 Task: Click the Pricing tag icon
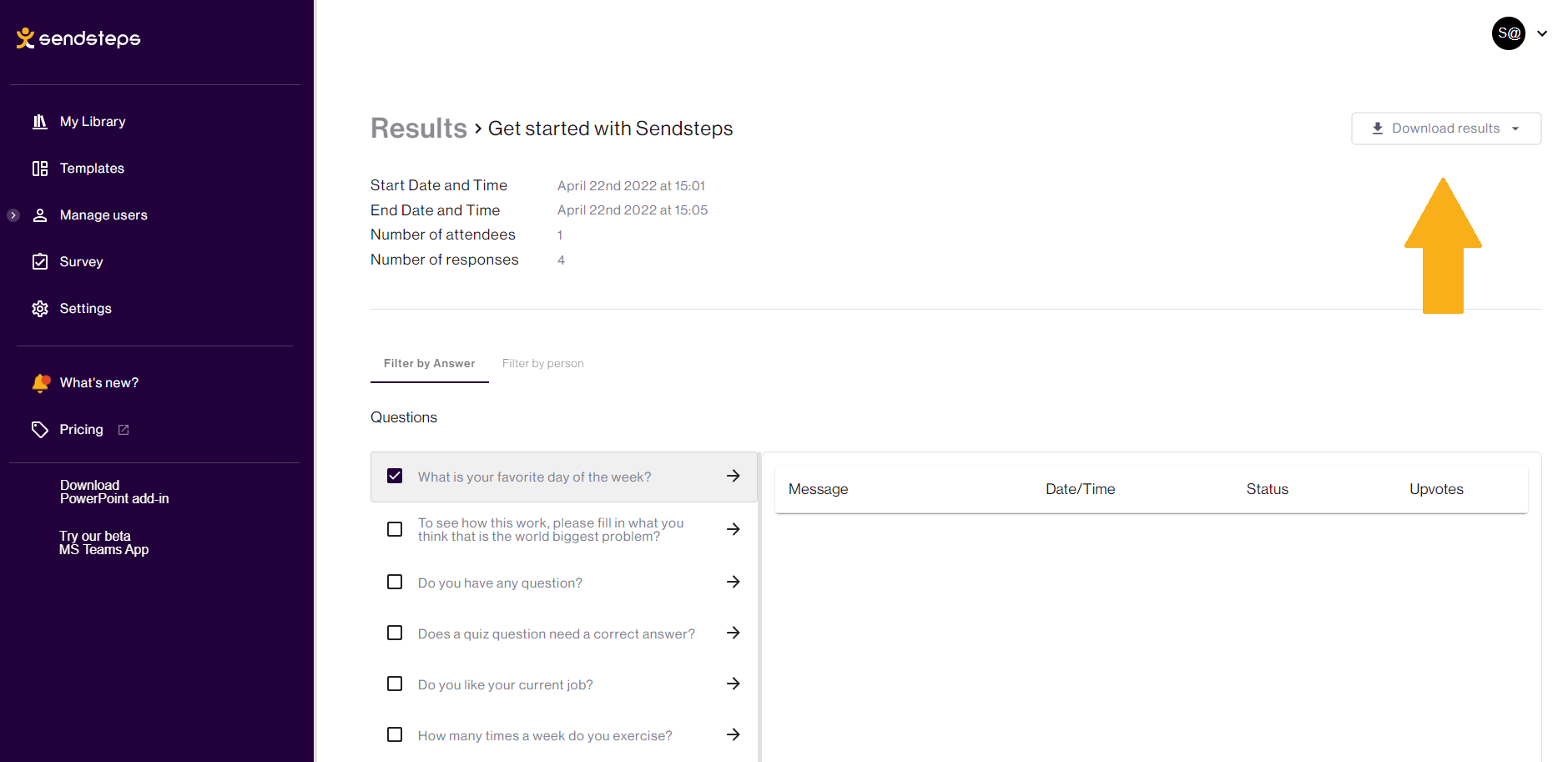(39, 430)
